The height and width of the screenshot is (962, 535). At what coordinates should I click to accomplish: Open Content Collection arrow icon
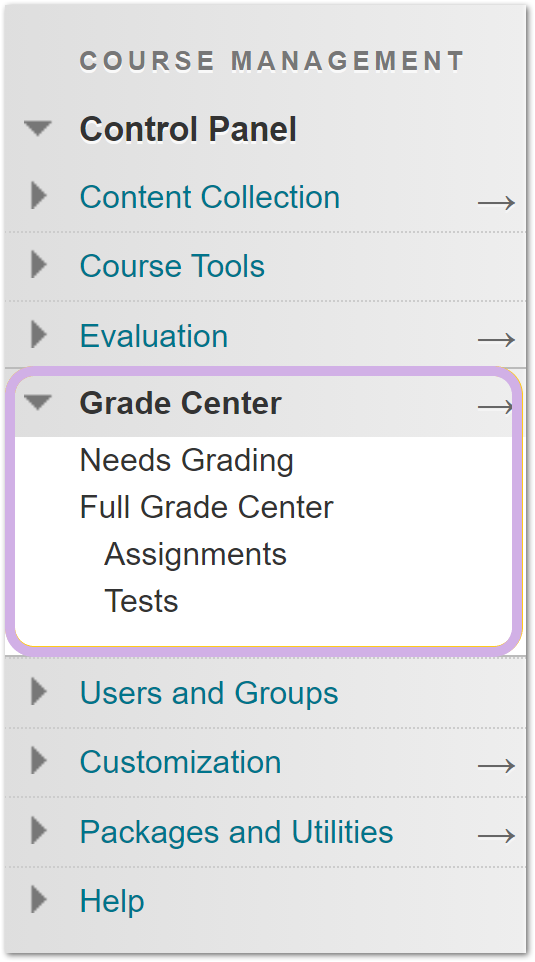pyautogui.click(x=496, y=202)
